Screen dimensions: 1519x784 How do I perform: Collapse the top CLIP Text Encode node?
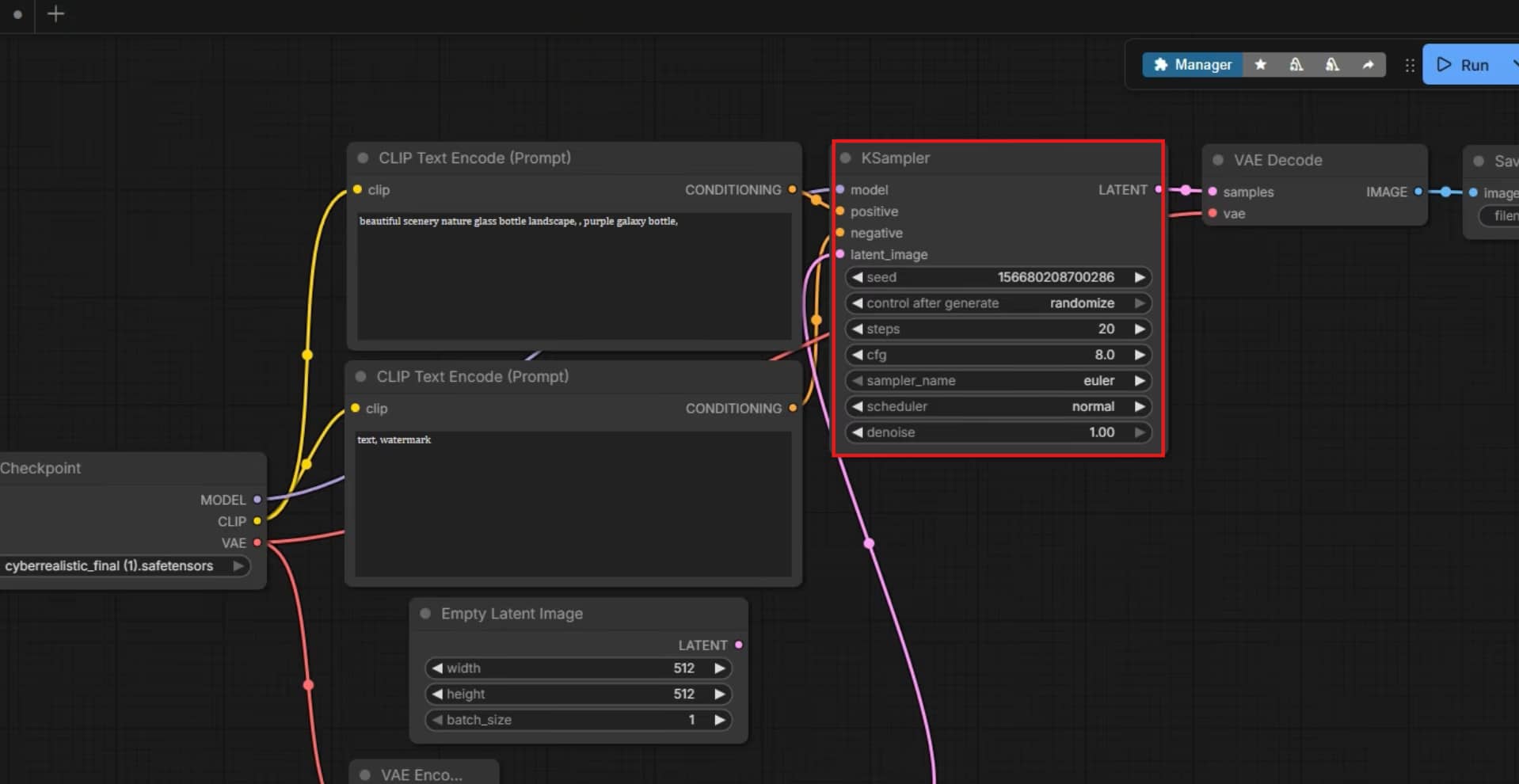tap(363, 158)
